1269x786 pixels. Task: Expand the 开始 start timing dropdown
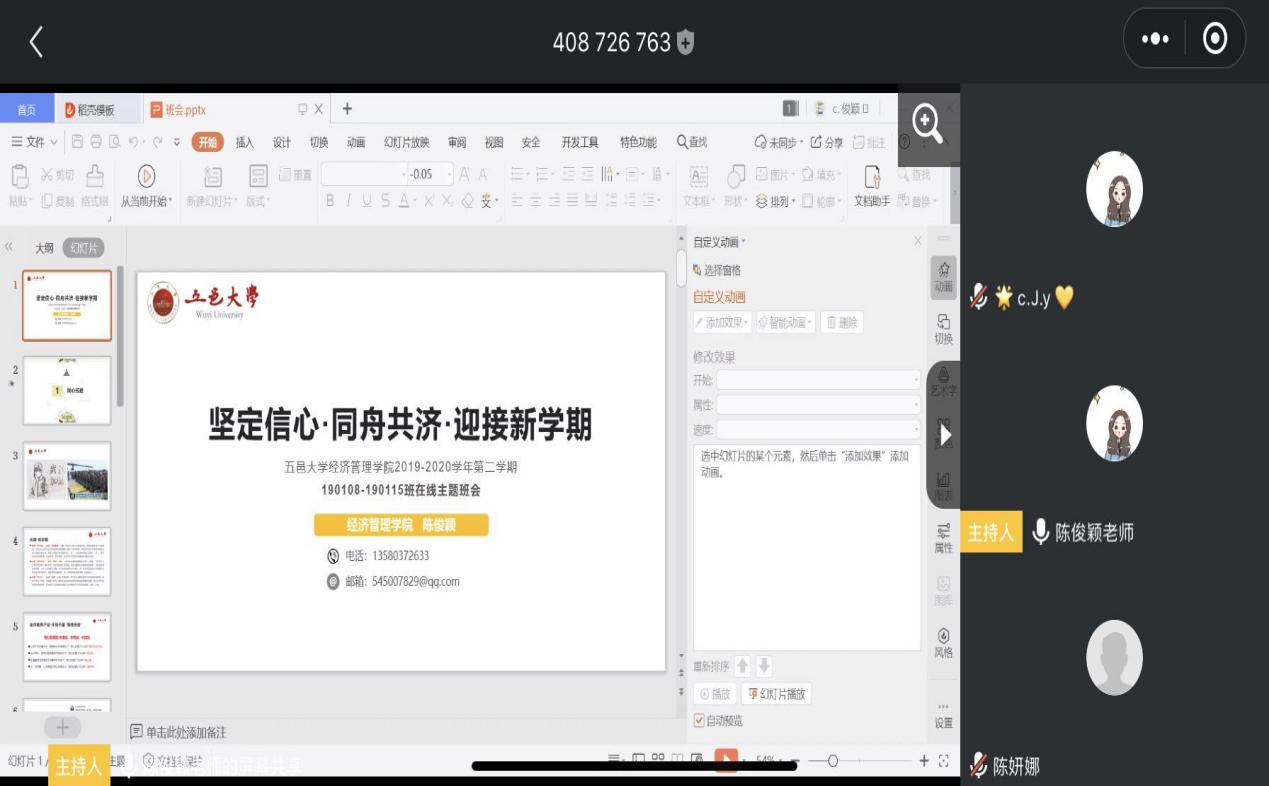pyautogui.click(x=817, y=380)
